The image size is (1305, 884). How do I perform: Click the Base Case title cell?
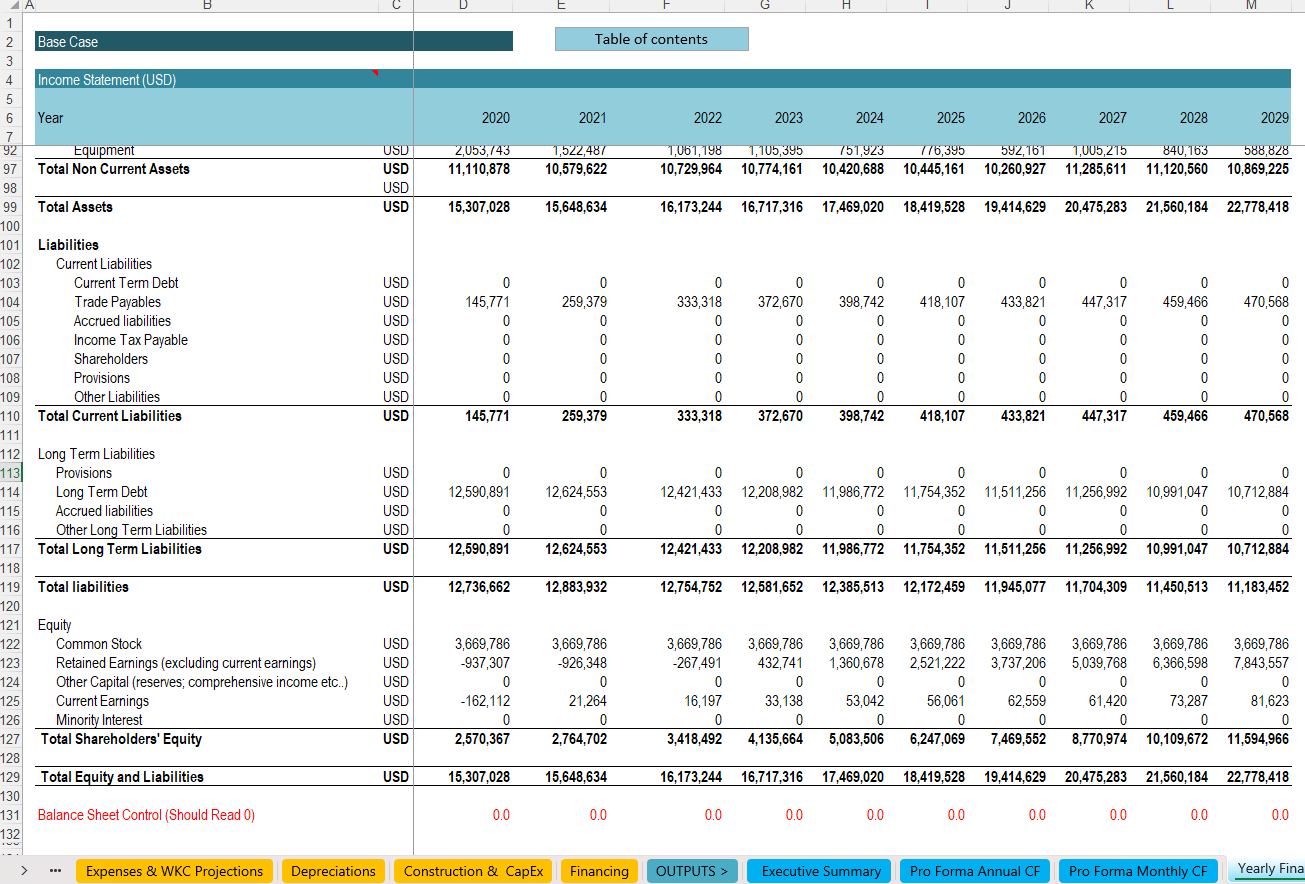273,42
